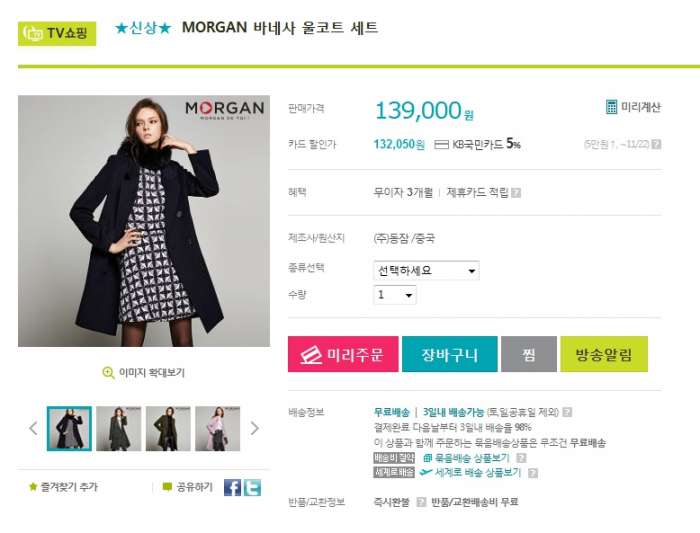Click help icon next to 제휴카드 적립
The image size is (700, 533).
[x=516, y=193]
